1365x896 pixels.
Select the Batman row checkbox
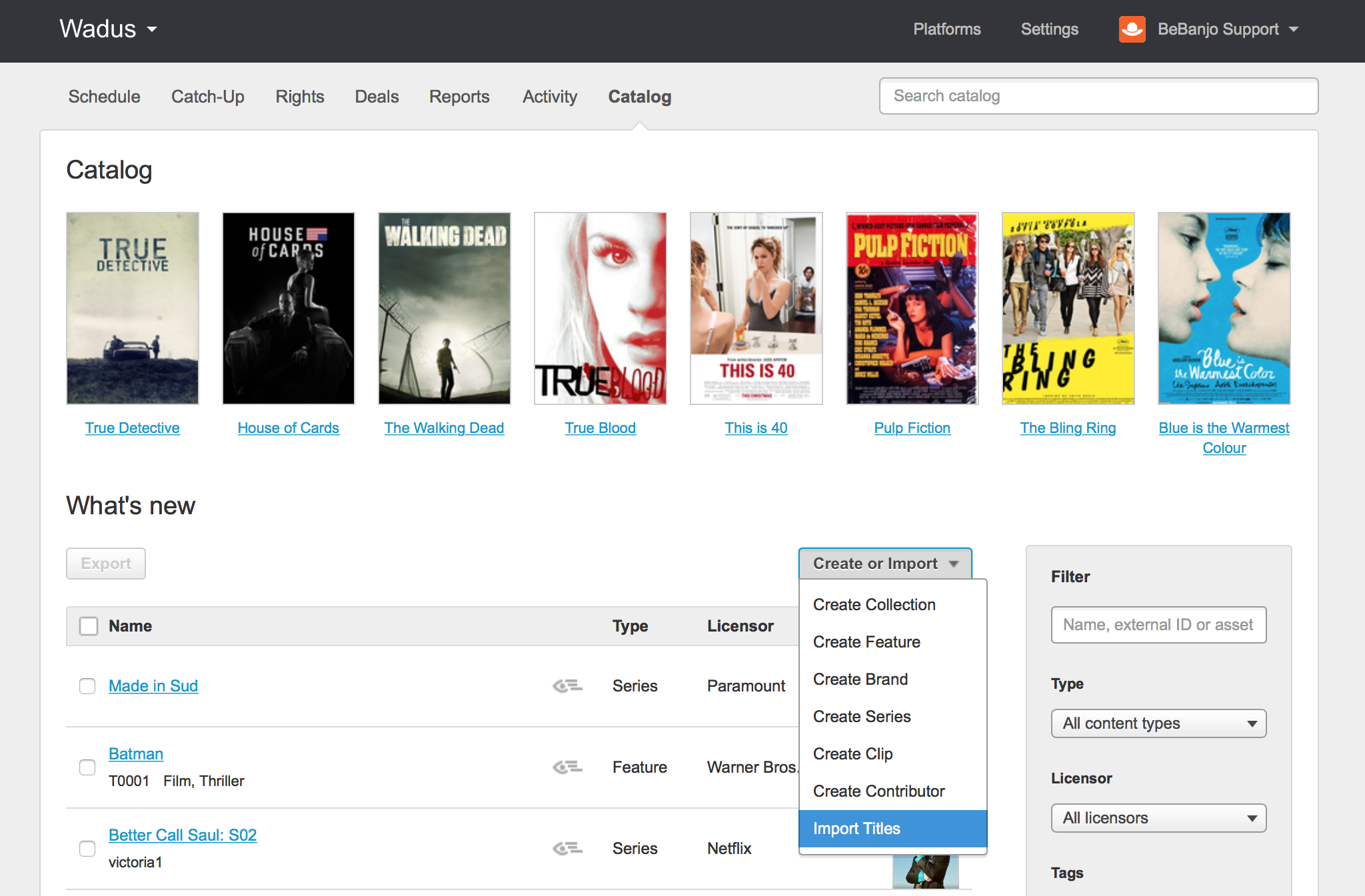pyautogui.click(x=87, y=767)
